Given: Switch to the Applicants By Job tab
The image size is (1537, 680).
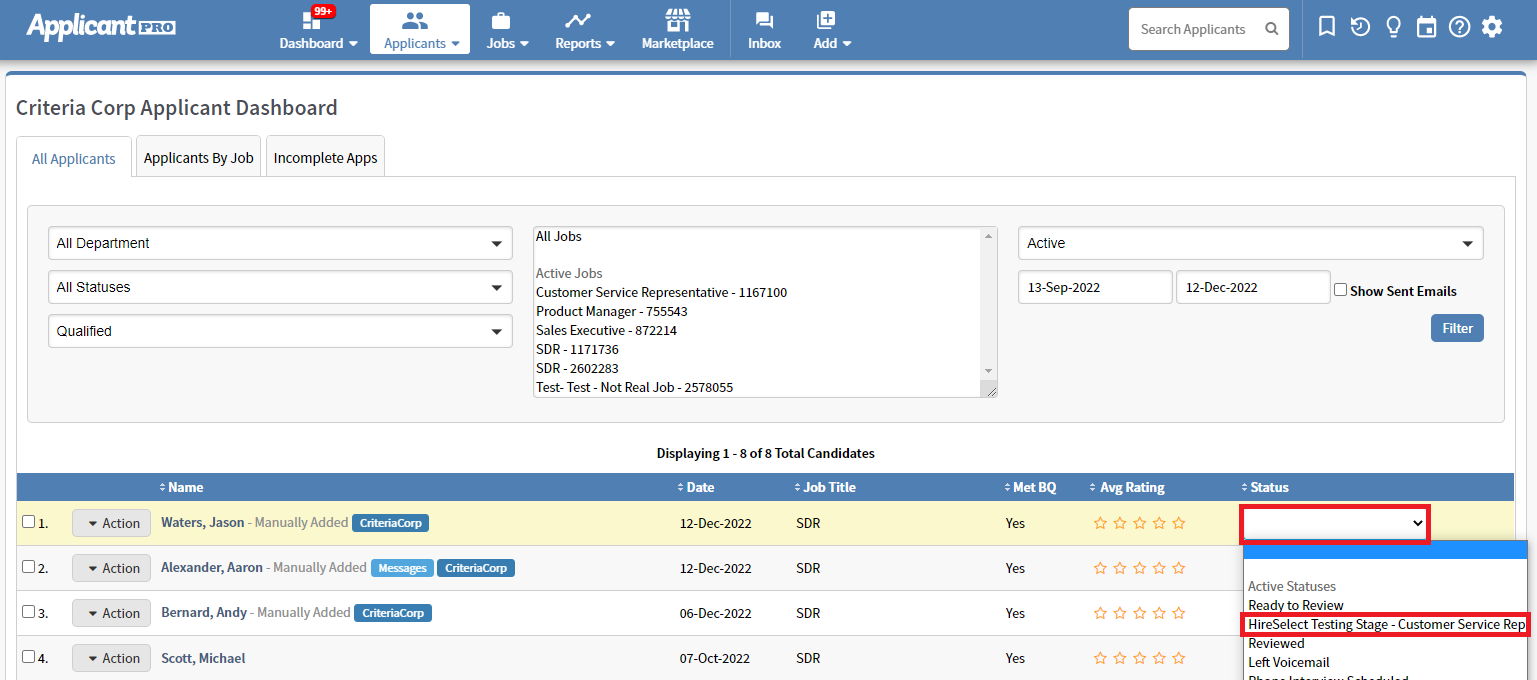Looking at the screenshot, I should (198, 158).
